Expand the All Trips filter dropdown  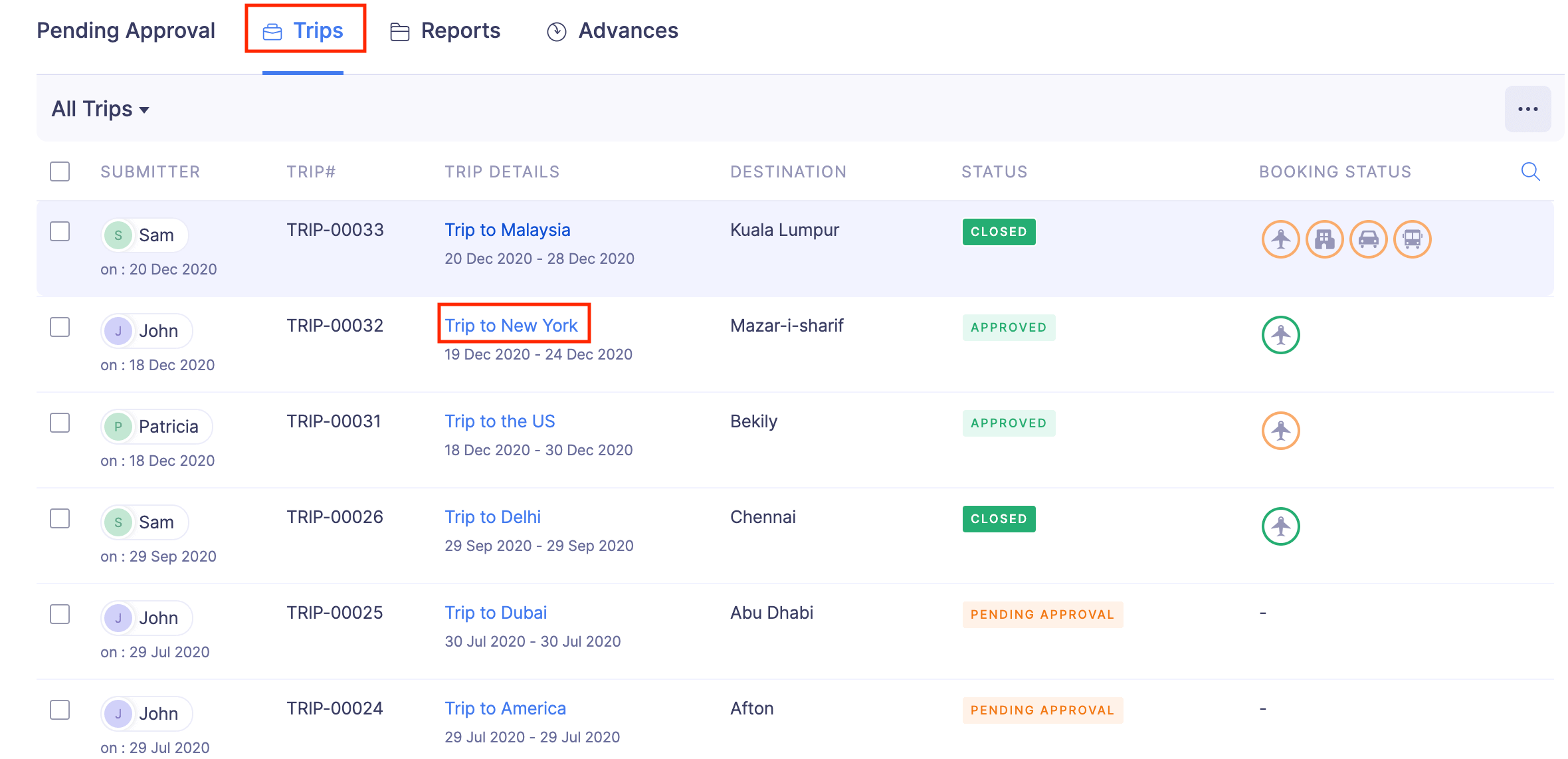pyautogui.click(x=100, y=109)
